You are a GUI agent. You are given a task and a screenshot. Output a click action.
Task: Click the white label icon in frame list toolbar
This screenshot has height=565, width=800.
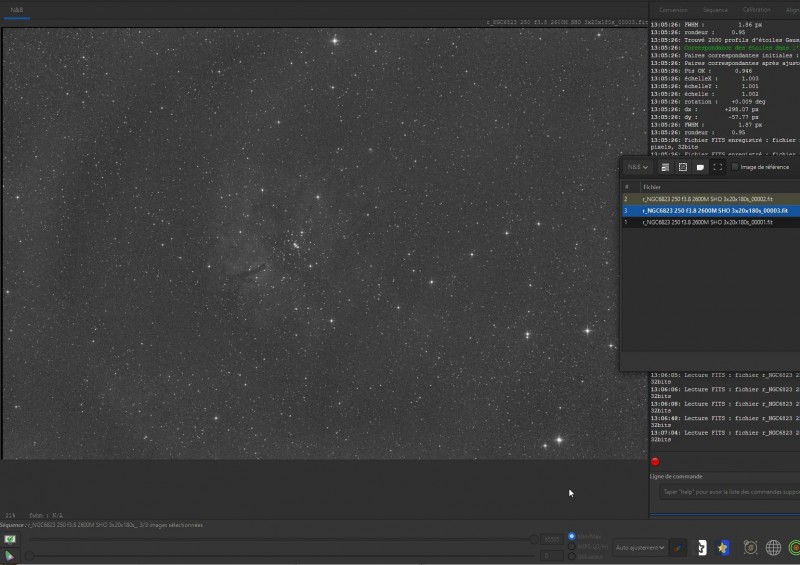(x=700, y=167)
